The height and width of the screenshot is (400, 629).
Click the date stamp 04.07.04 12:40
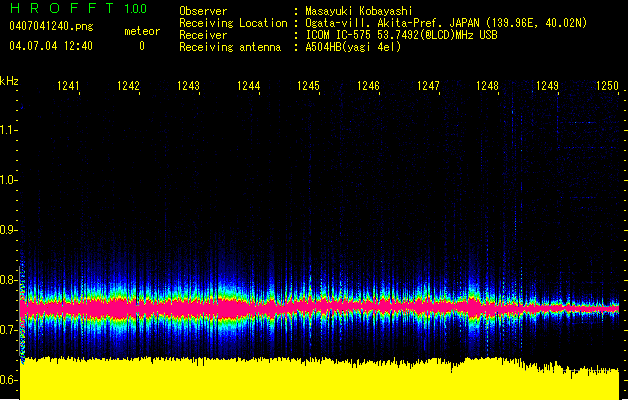pyautogui.click(x=49, y=46)
